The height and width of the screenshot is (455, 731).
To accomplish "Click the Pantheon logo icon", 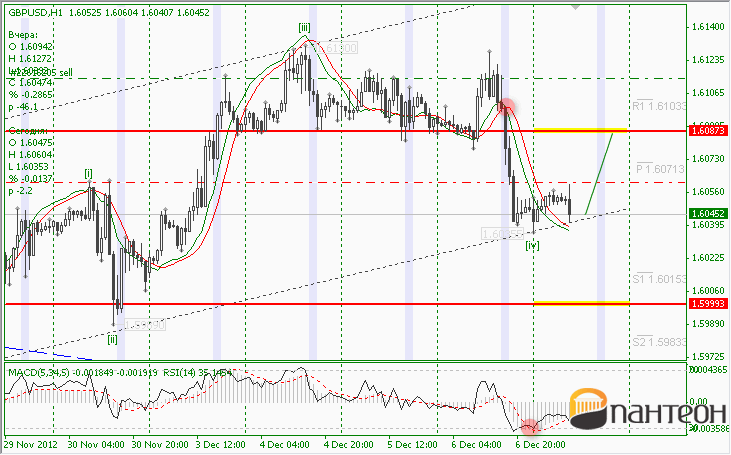I will click(588, 409).
